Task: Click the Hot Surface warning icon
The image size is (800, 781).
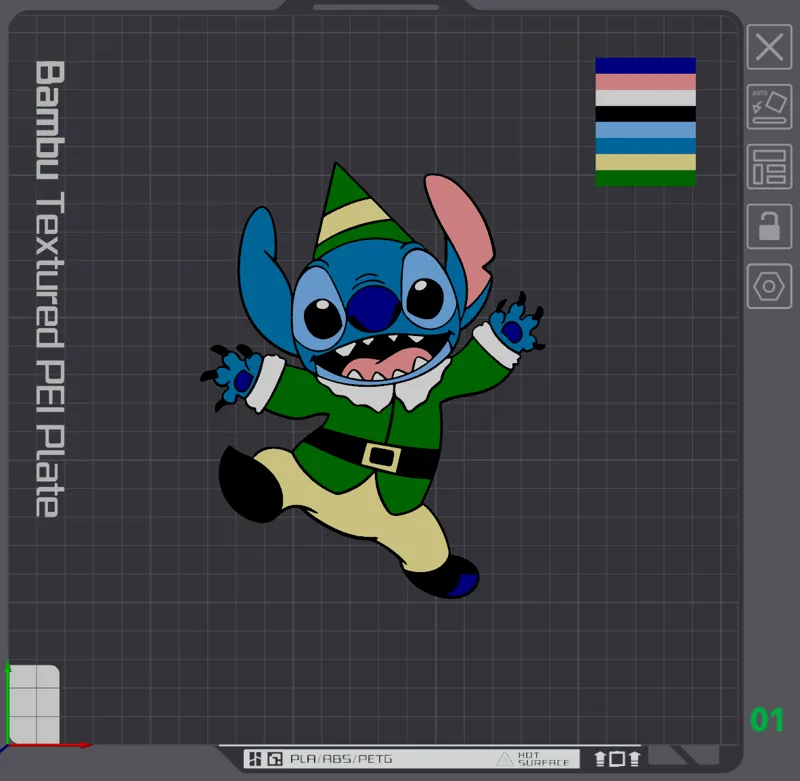Action: point(505,759)
